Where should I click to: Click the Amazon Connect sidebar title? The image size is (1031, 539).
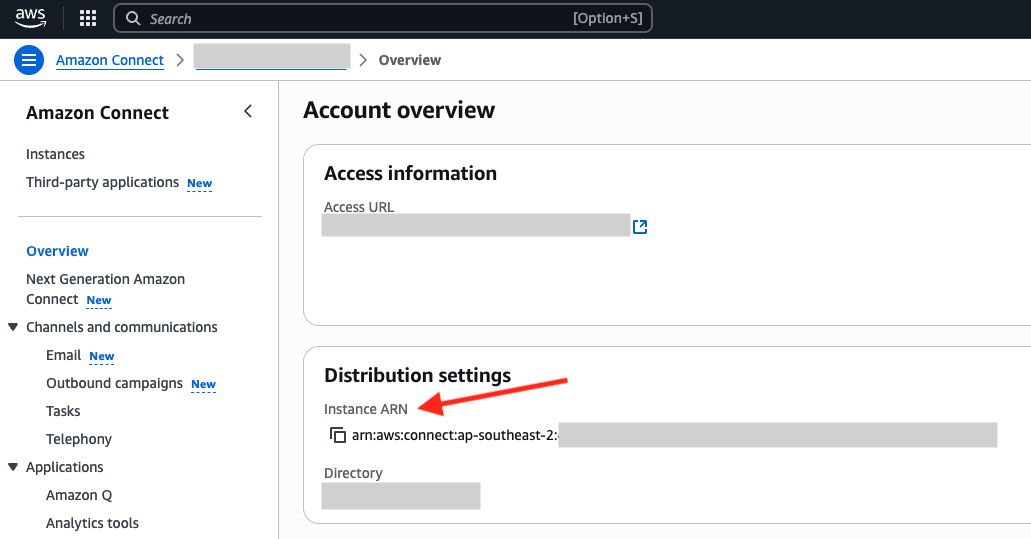[x=97, y=112]
